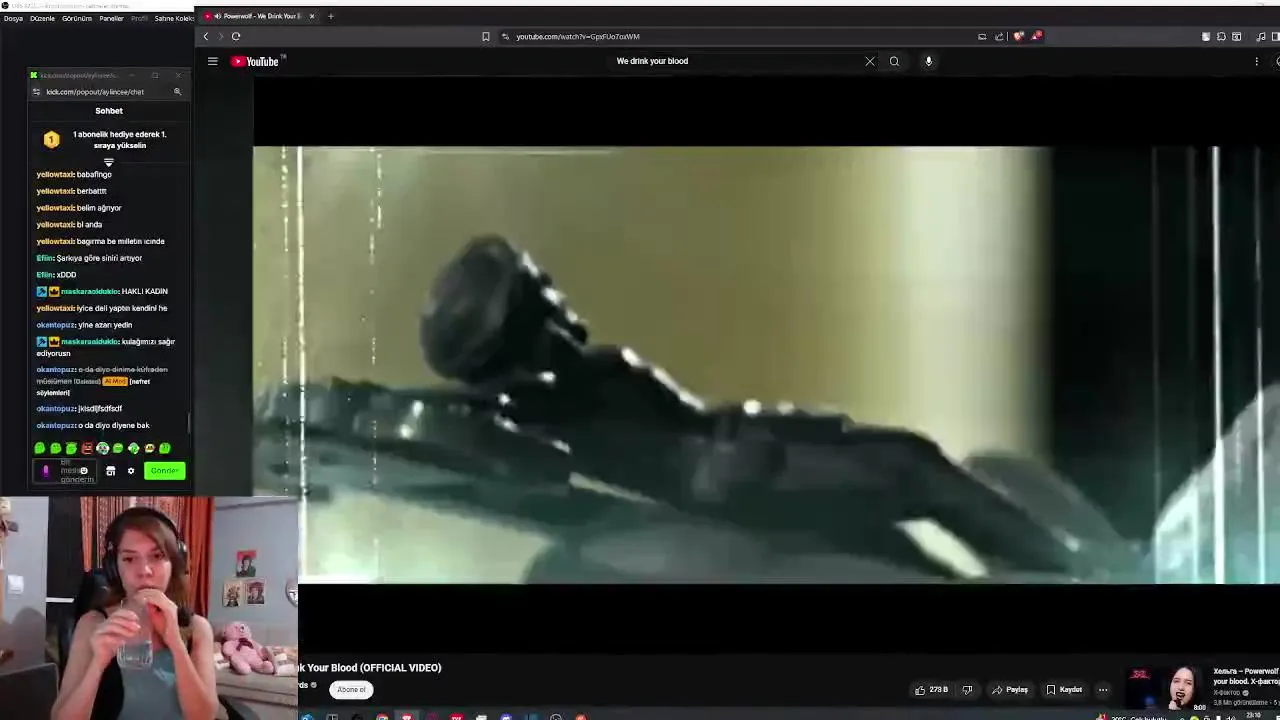Expand the gift leaderboard chevron
The image size is (1280, 720).
(x=109, y=161)
